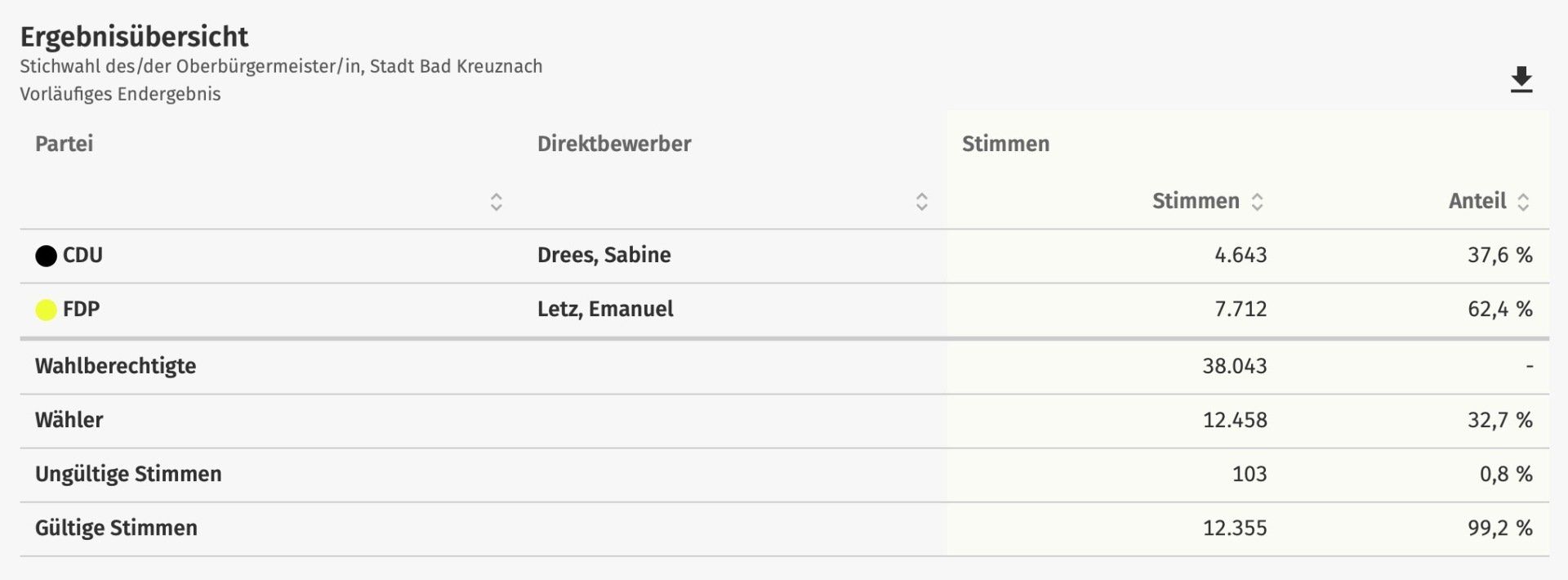Select candidate Drees, Sabine
Image resolution: width=1568 pixels, height=580 pixels.
pos(604,255)
